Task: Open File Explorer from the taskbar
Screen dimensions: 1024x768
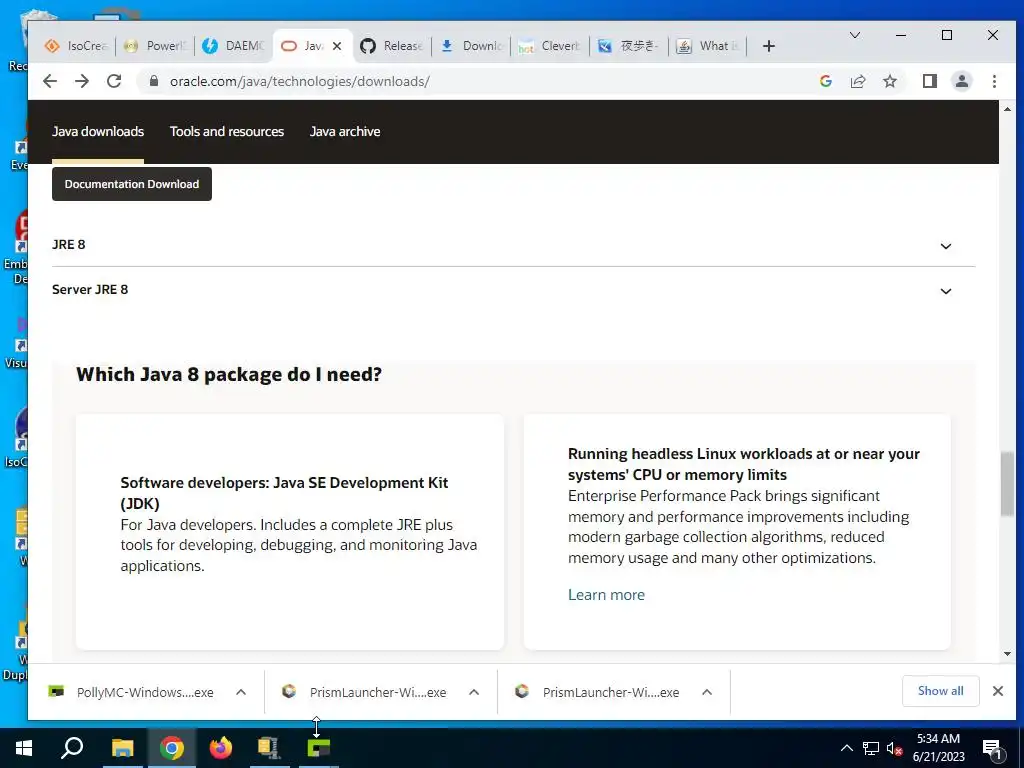Action: click(x=122, y=748)
